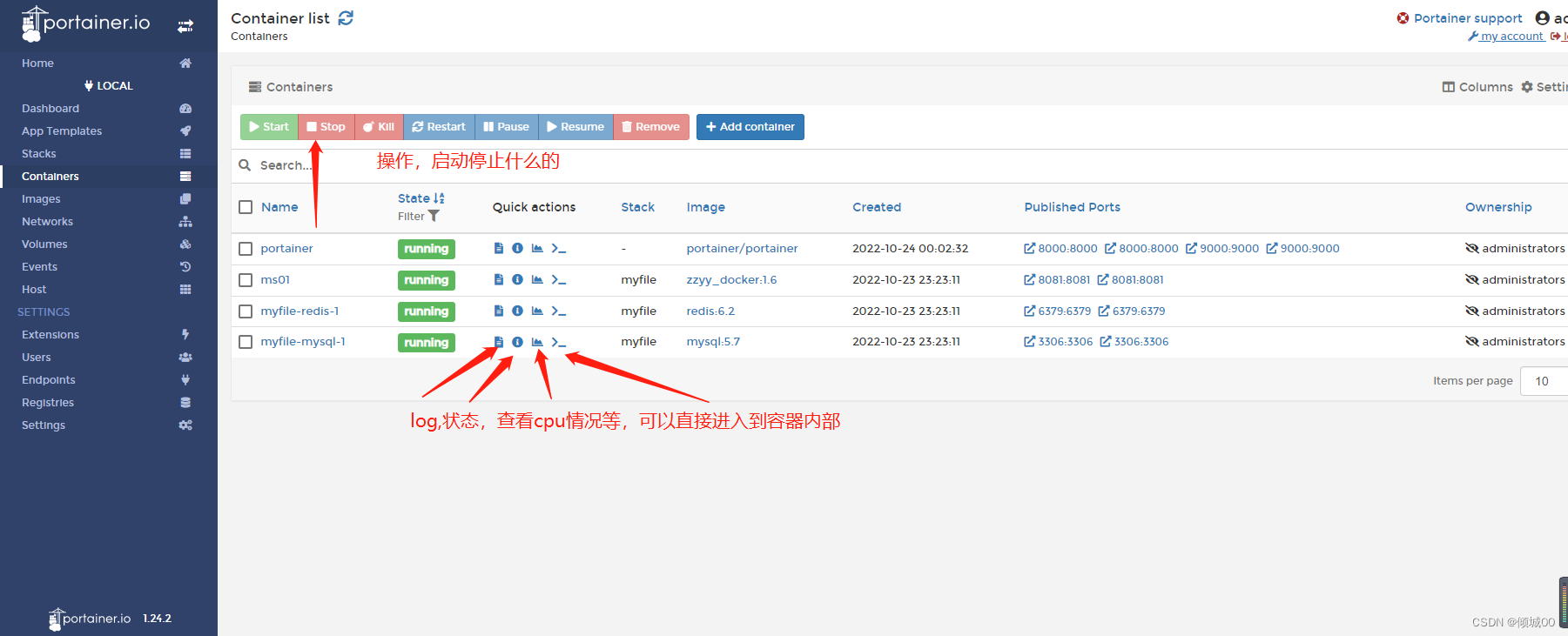Image resolution: width=1568 pixels, height=636 pixels.
Task: Toggle the sidebar collapse arrows icon
Action: coord(185,26)
